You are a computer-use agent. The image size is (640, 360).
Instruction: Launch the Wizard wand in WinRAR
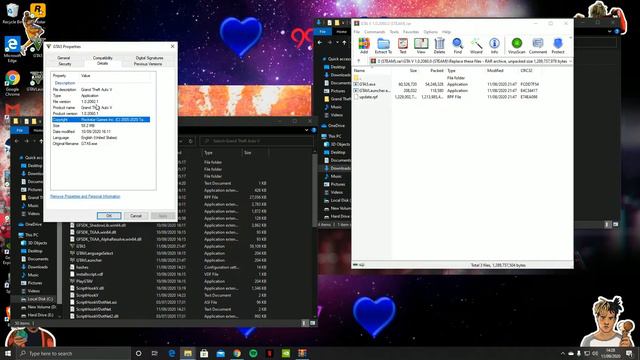[476, 46]
